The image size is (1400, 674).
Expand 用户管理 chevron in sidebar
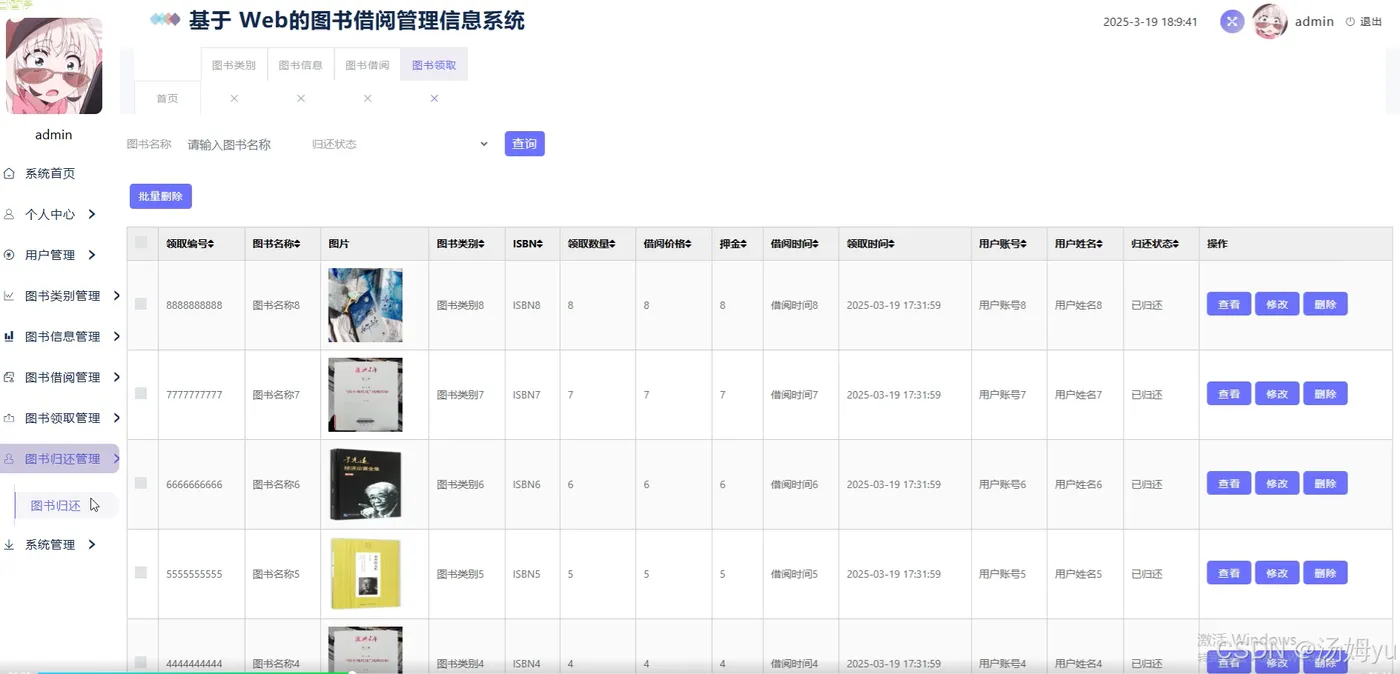coord(92,255)
